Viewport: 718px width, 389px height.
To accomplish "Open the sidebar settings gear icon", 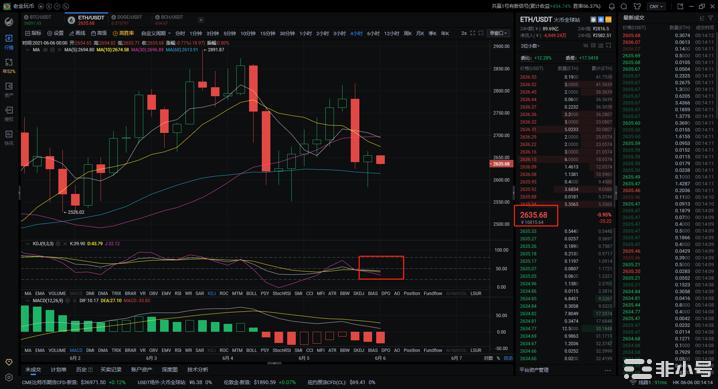I will (9, 377).
